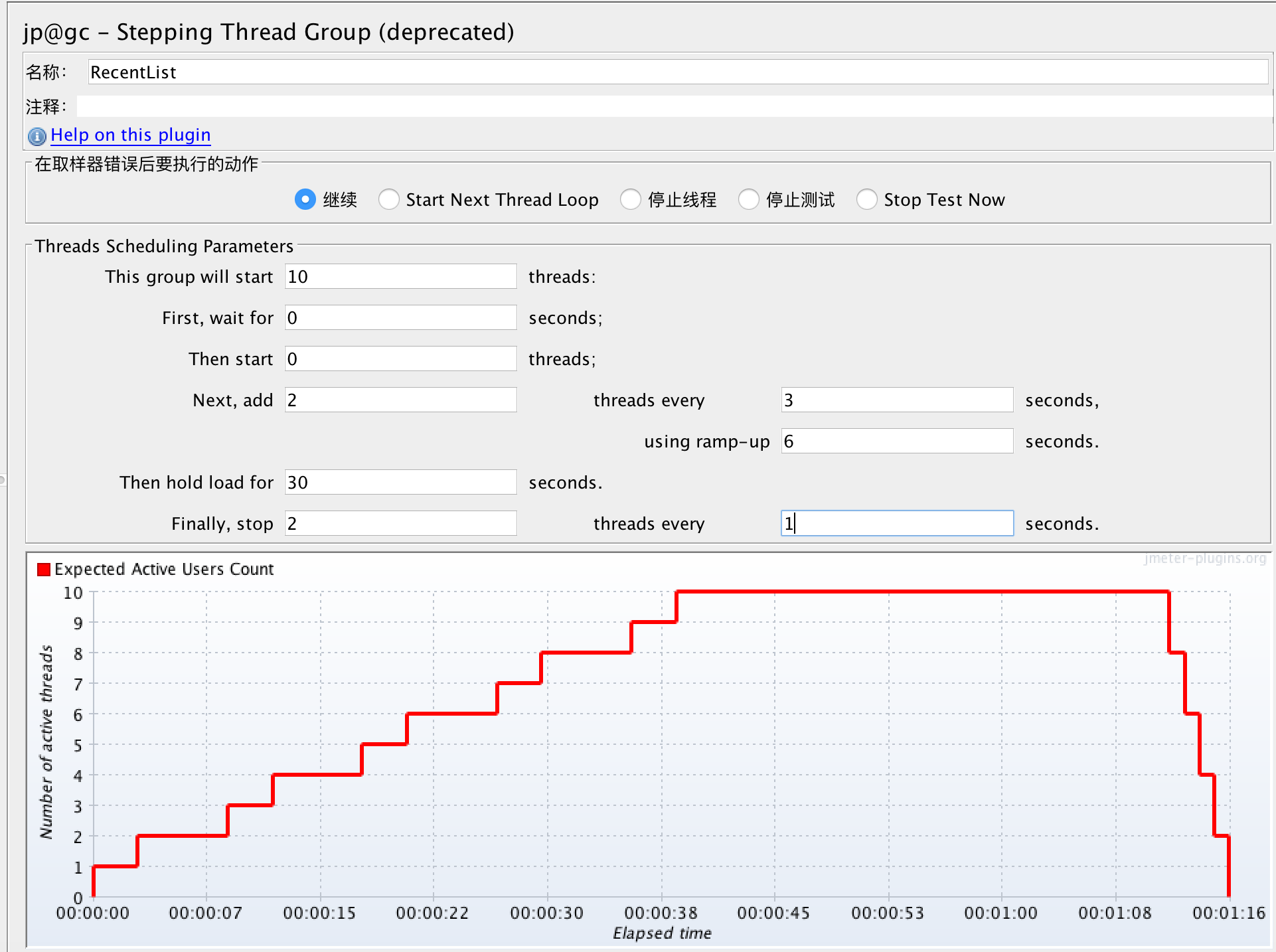Select the 继续 radio button

coord(305,199)
